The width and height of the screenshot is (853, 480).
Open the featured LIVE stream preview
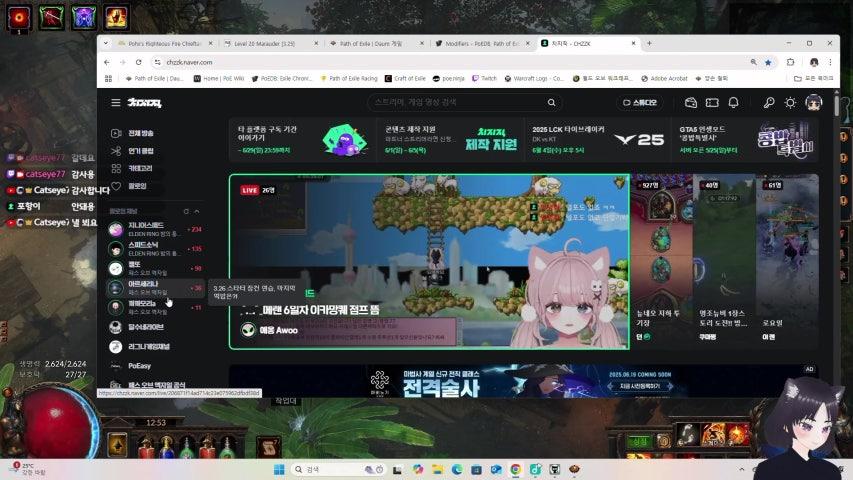point(429,262)
